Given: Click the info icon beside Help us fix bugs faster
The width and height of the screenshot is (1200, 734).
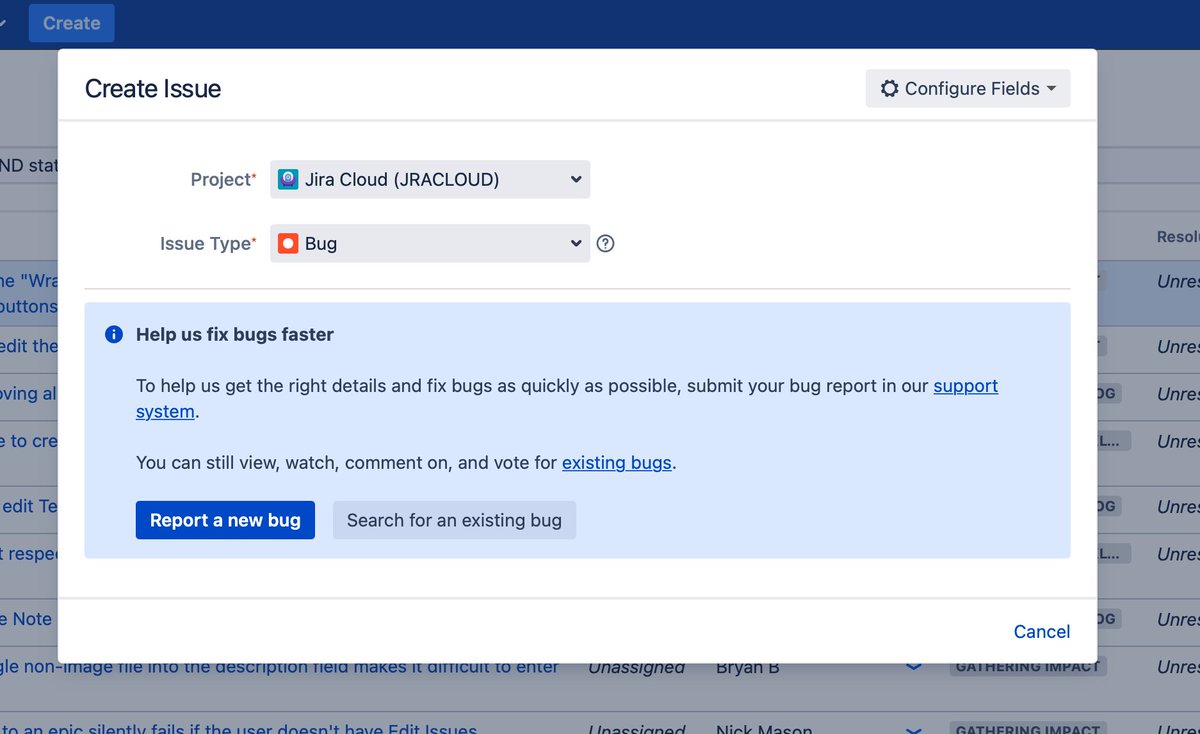Looking at the screenshot, I should 114,334.
